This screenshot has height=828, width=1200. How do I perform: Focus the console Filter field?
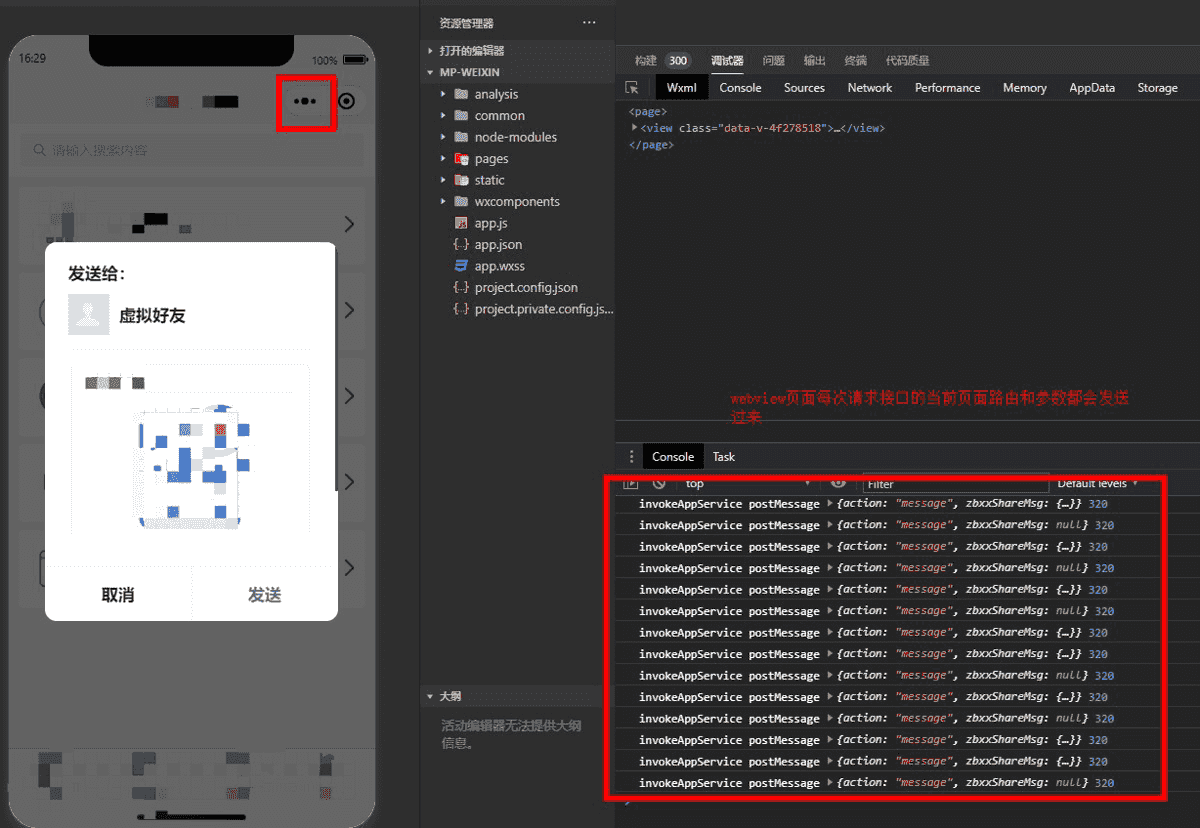pos(955,484)
